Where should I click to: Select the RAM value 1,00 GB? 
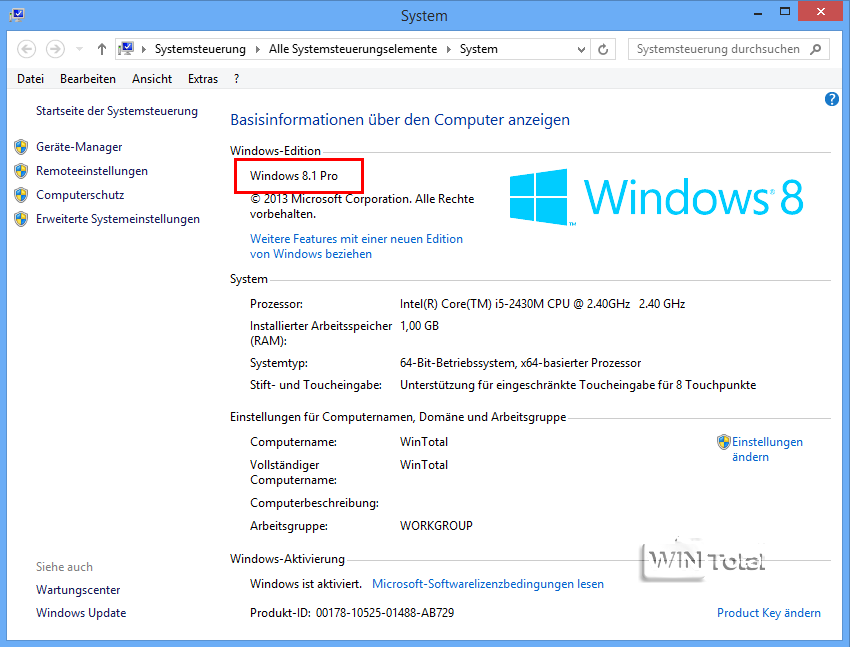(x=419, y=326)
